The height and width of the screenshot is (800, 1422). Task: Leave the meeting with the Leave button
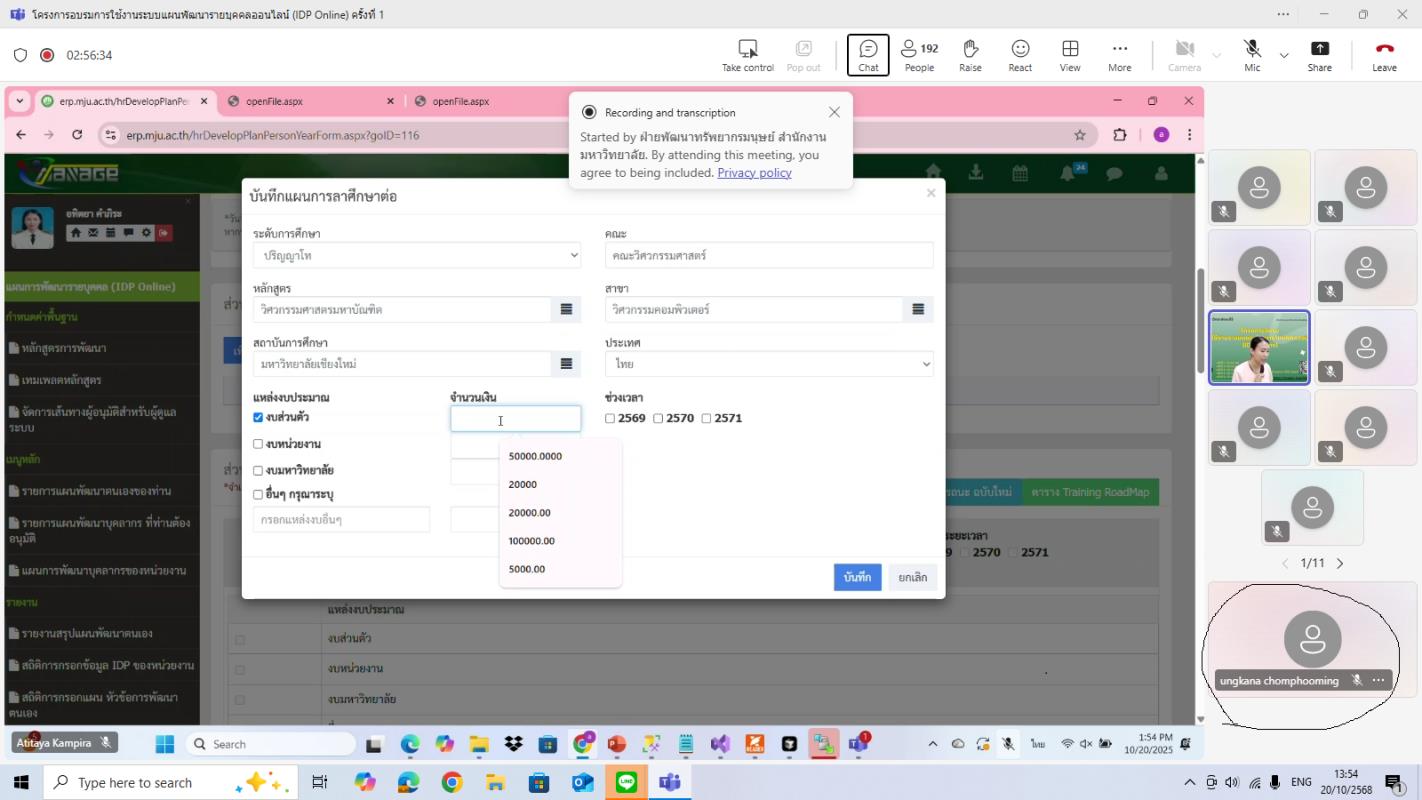[1384, 55]
